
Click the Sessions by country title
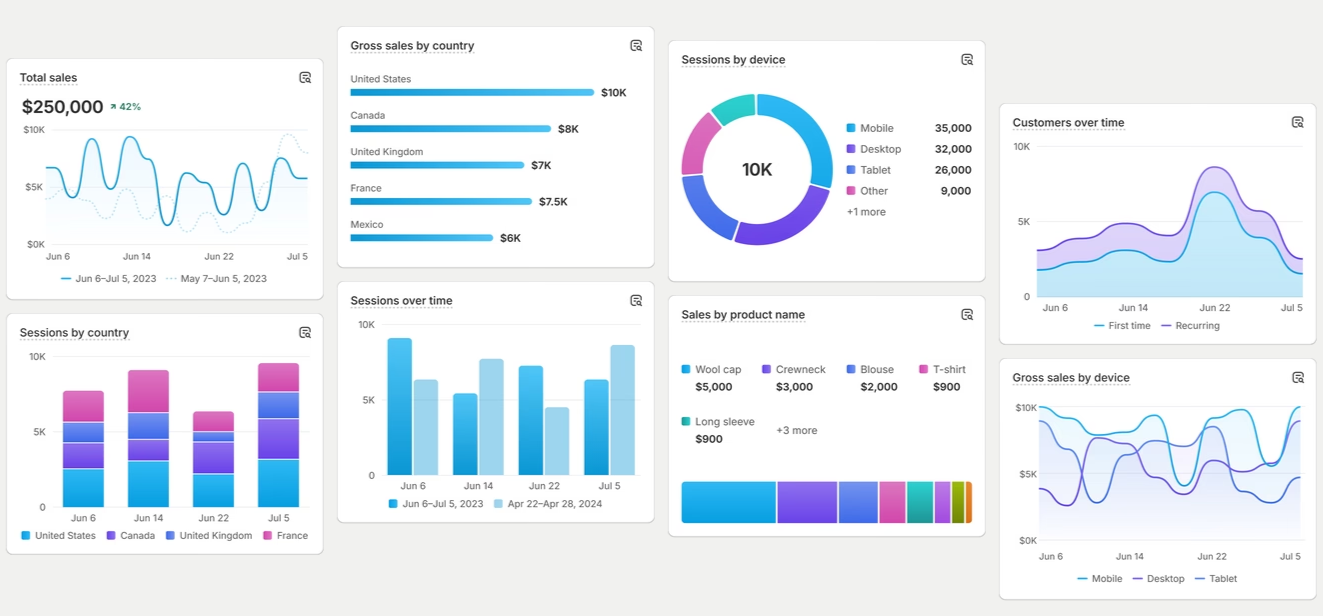tap(74, 333)
